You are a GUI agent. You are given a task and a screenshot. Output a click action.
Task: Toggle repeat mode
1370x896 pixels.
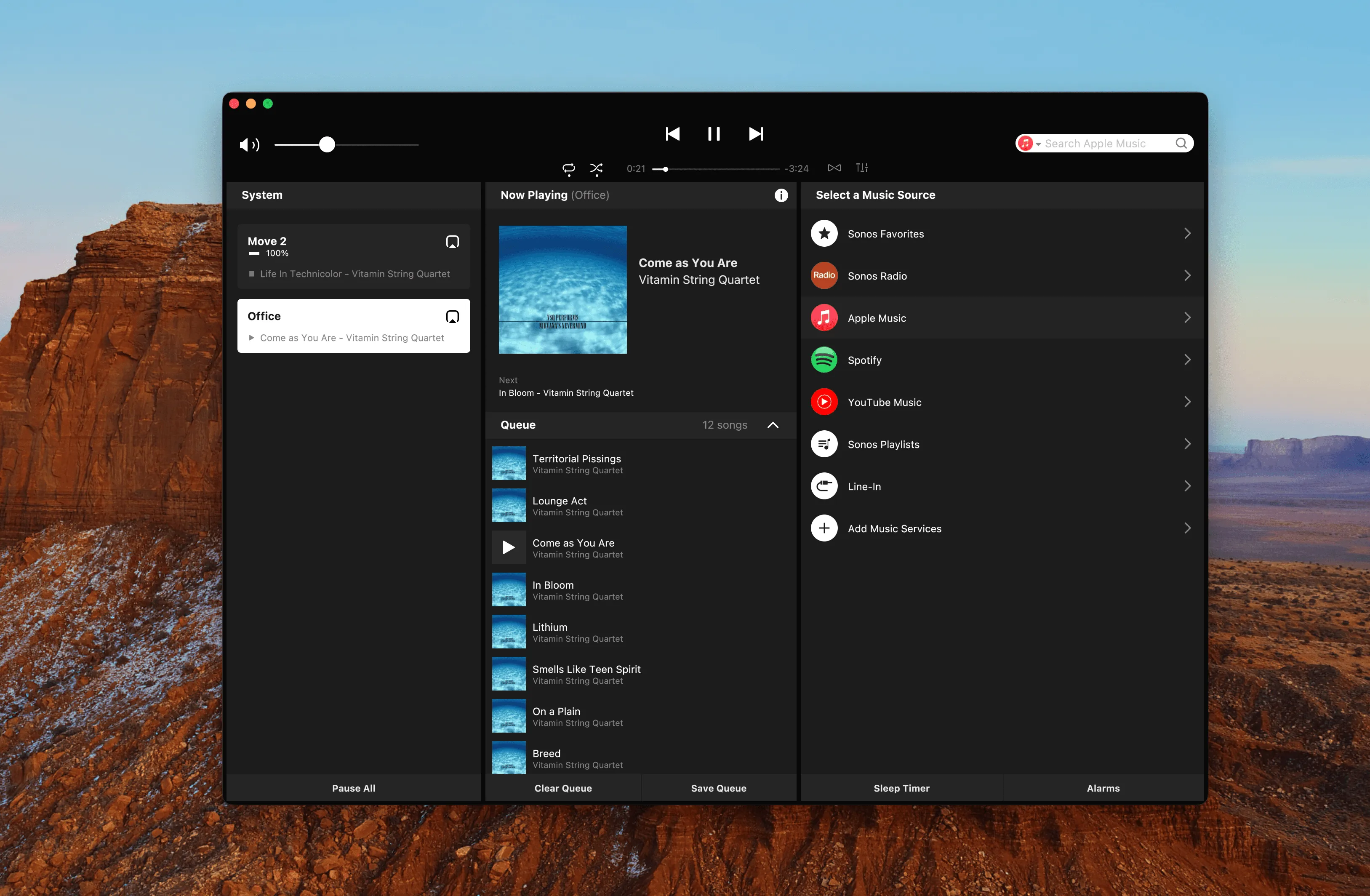[x=569, y=168]
